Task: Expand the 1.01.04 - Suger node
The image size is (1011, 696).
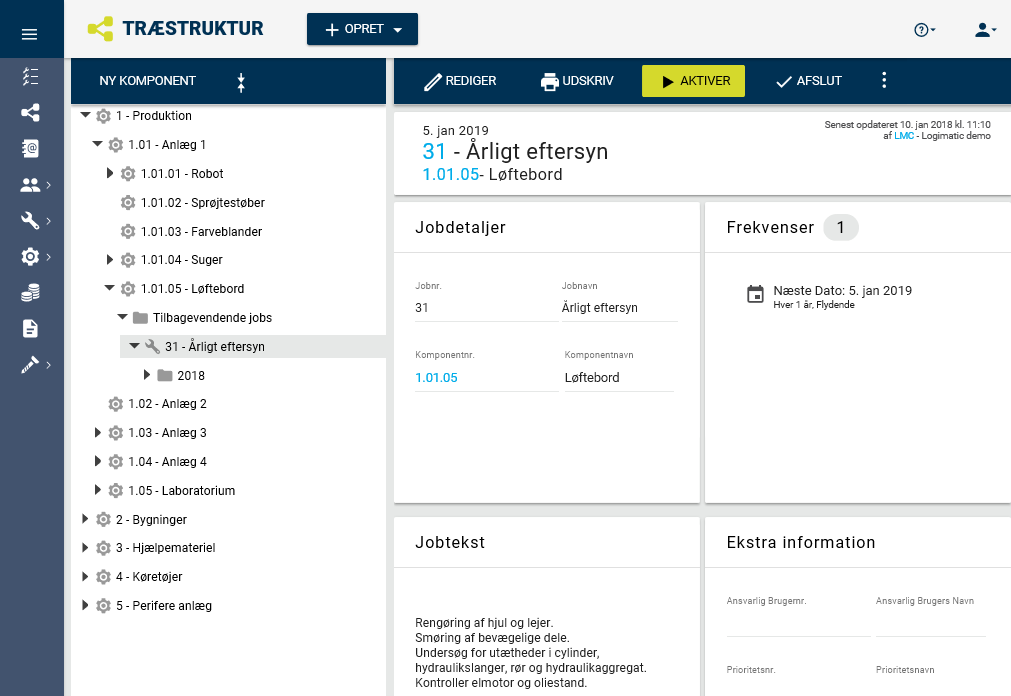Action: 110,259
